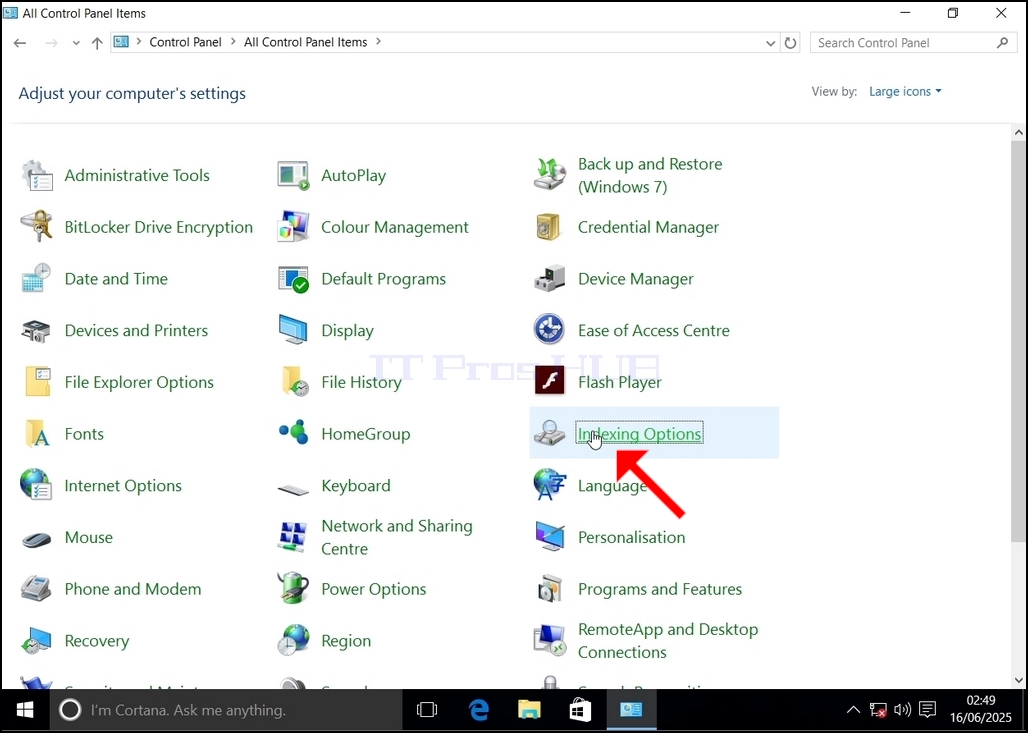The width and height of the screenshot is (1028, 733).
Task: Show hidden system tray icons
Action: pyautogui.click(x=853, y=709)
